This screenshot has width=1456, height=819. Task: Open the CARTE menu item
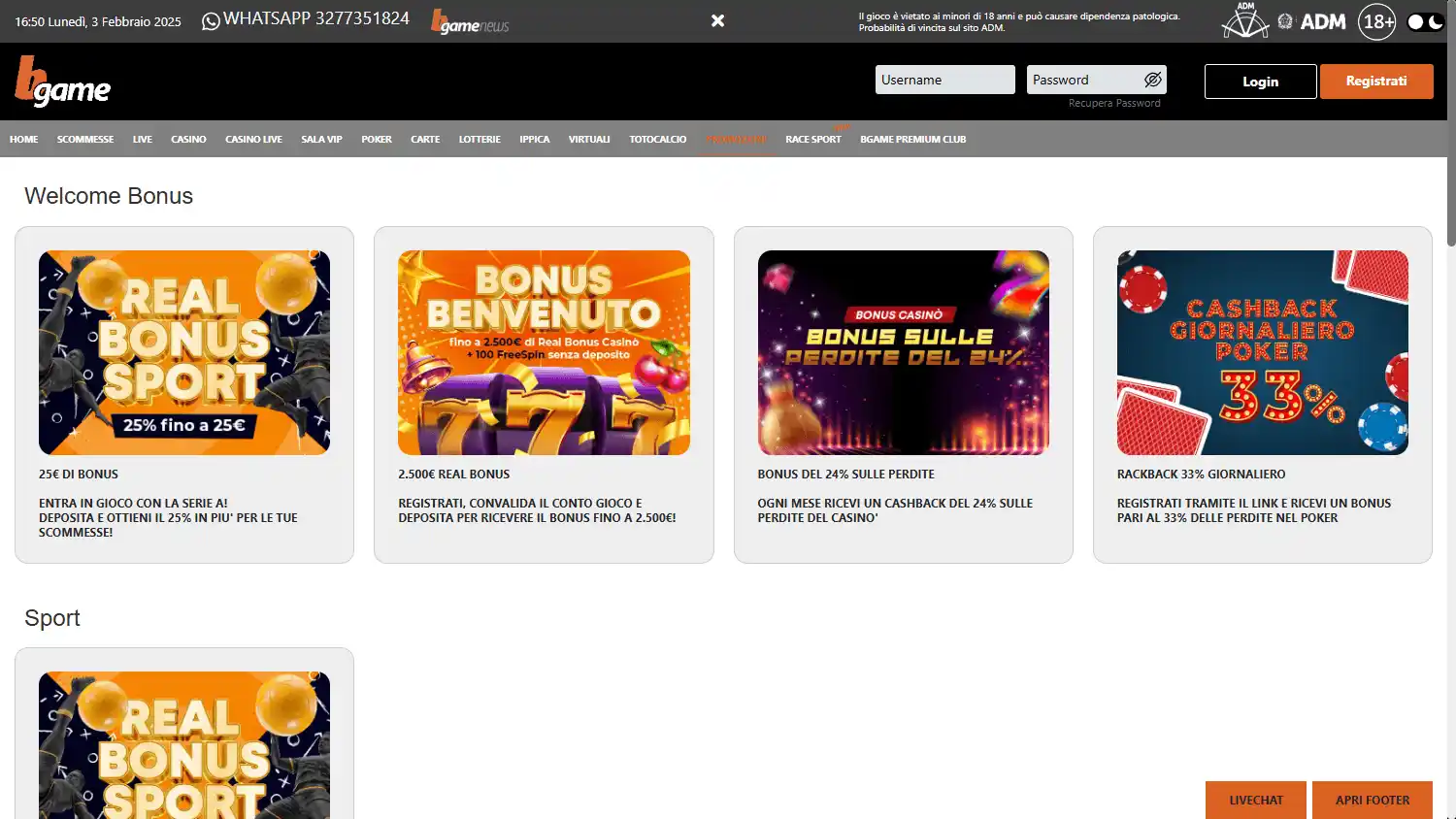click(425, 139)
